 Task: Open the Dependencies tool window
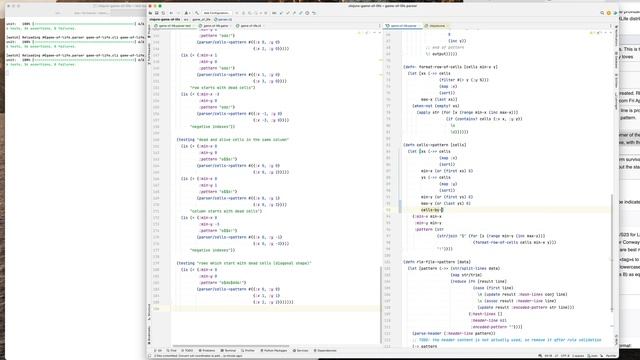[325, 351]
